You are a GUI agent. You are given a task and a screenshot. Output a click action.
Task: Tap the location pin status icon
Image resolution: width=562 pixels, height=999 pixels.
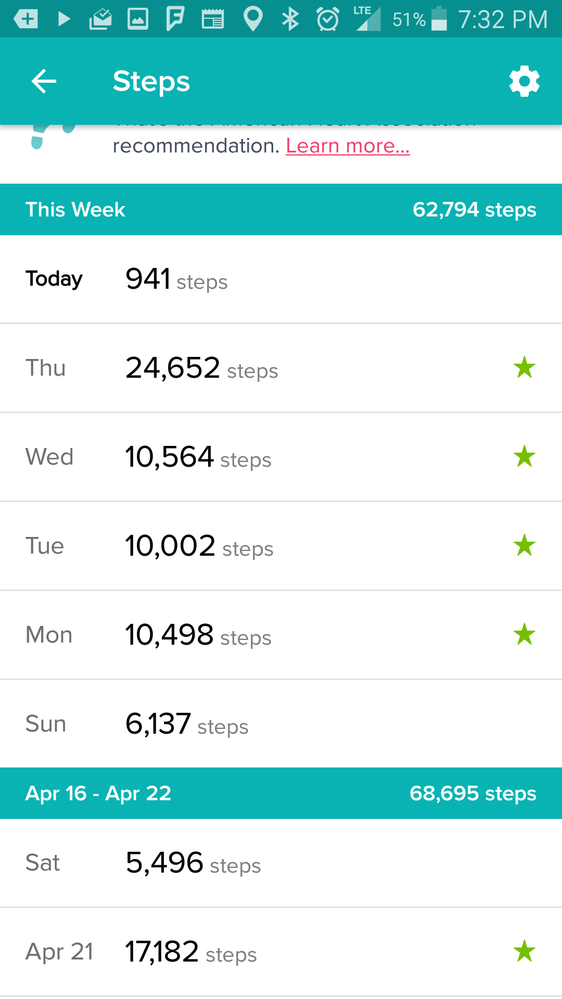point(253,19)
